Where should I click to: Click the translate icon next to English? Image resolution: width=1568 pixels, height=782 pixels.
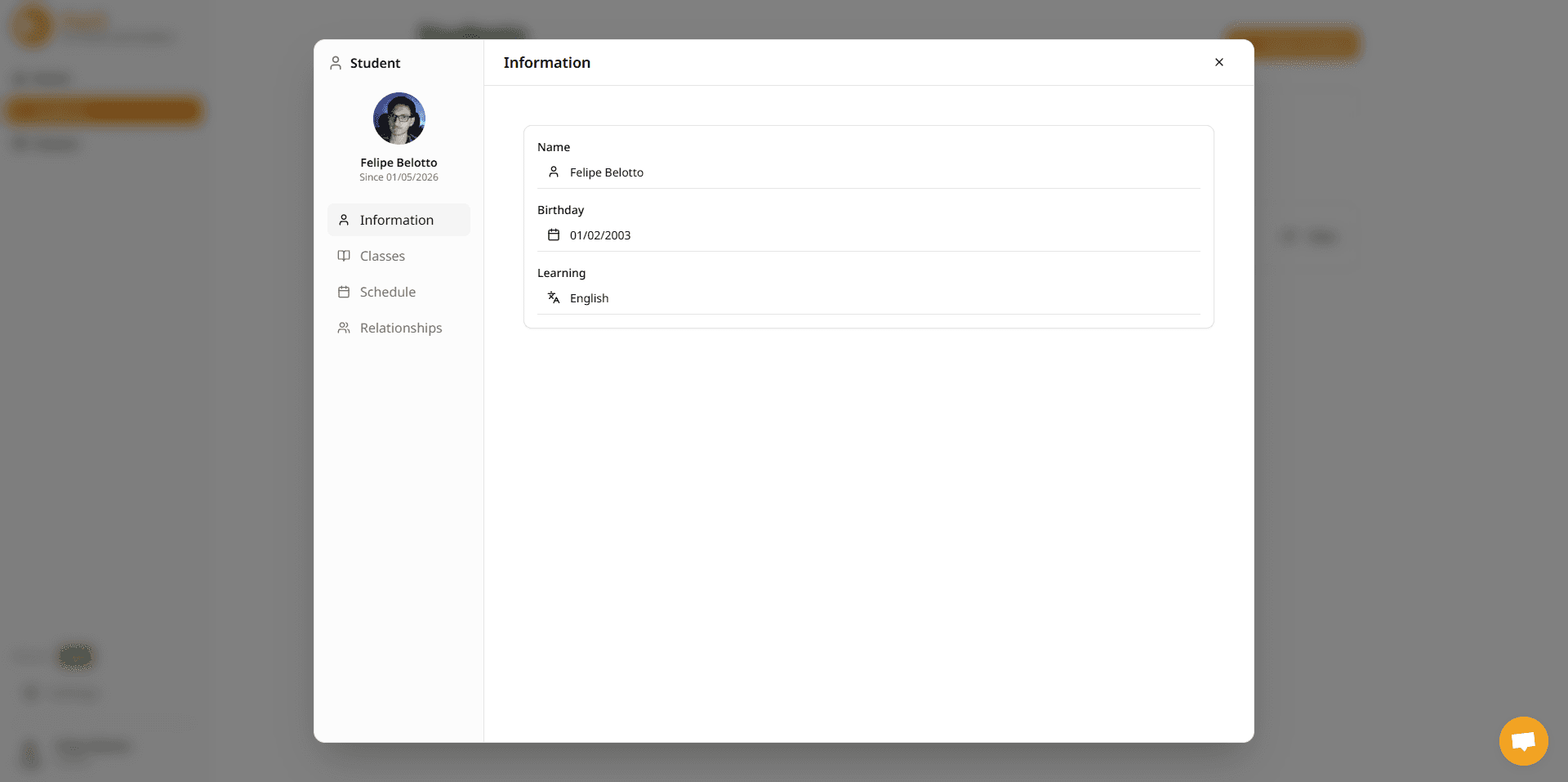554,297
